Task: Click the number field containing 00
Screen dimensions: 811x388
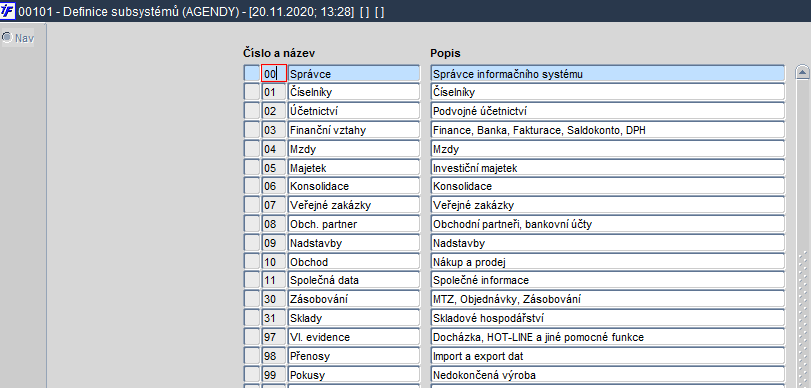Action: pyautogui.click(x=274, y=73)
